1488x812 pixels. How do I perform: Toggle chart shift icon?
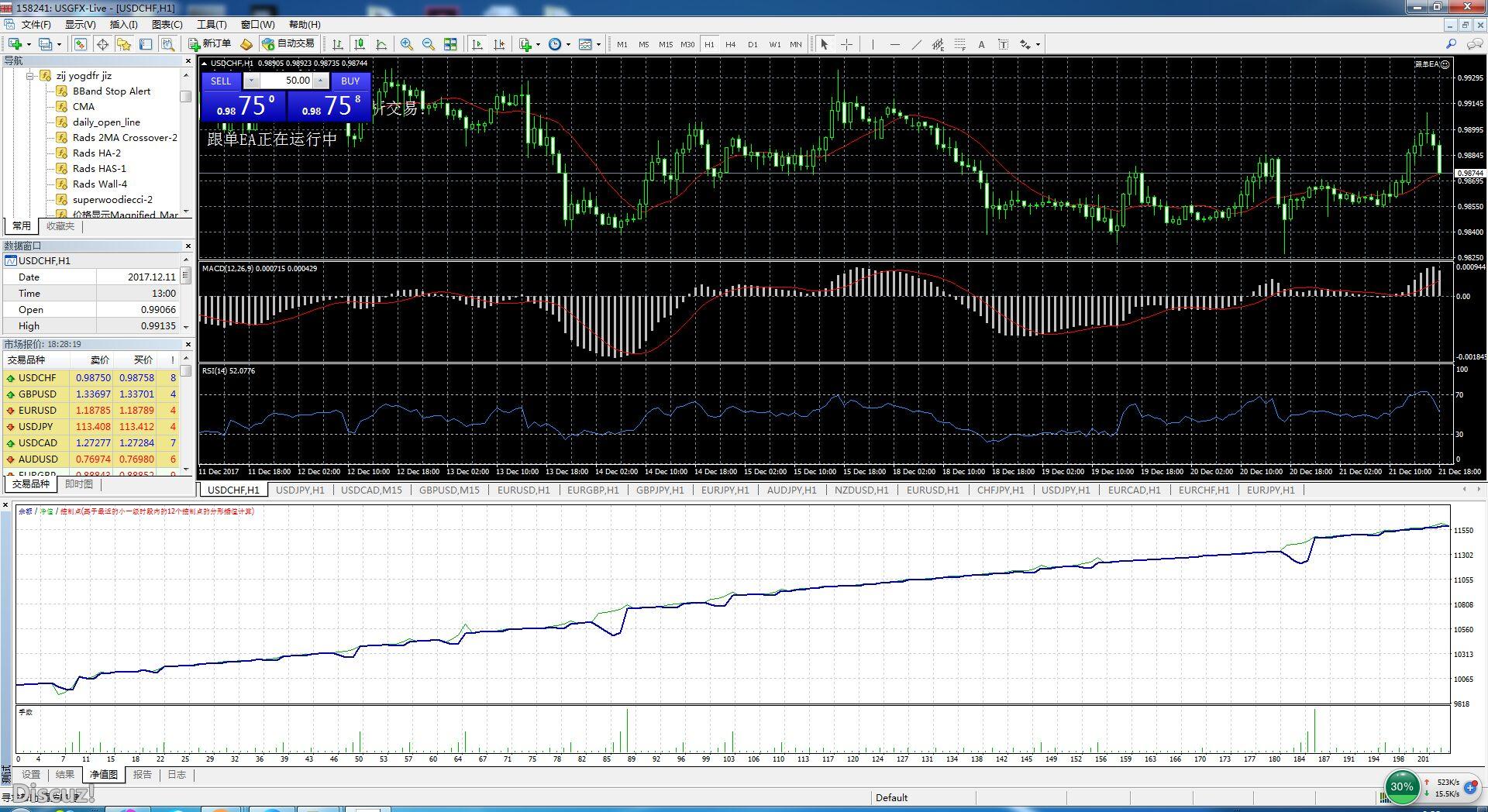[x=498, y=44]
